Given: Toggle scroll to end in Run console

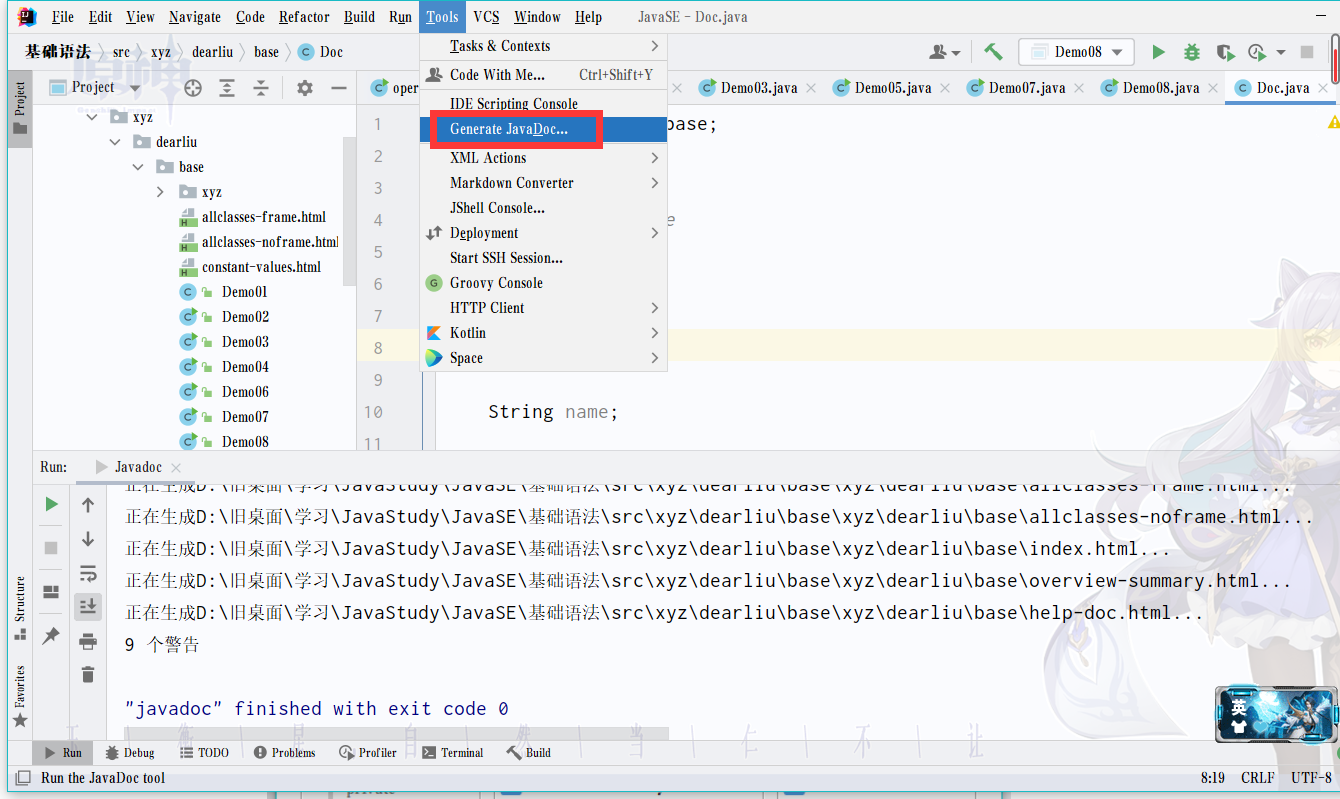Looking at the screenshot, I should [88, 606].
